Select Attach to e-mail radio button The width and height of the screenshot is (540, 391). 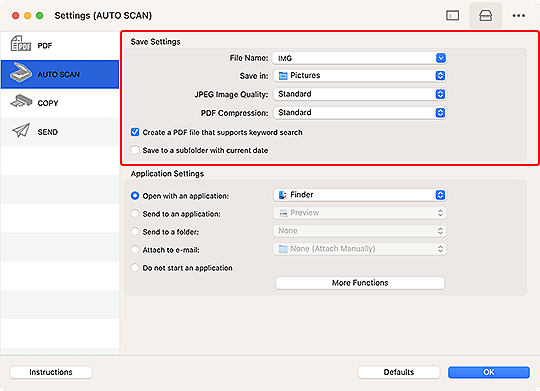pos(135,249)
